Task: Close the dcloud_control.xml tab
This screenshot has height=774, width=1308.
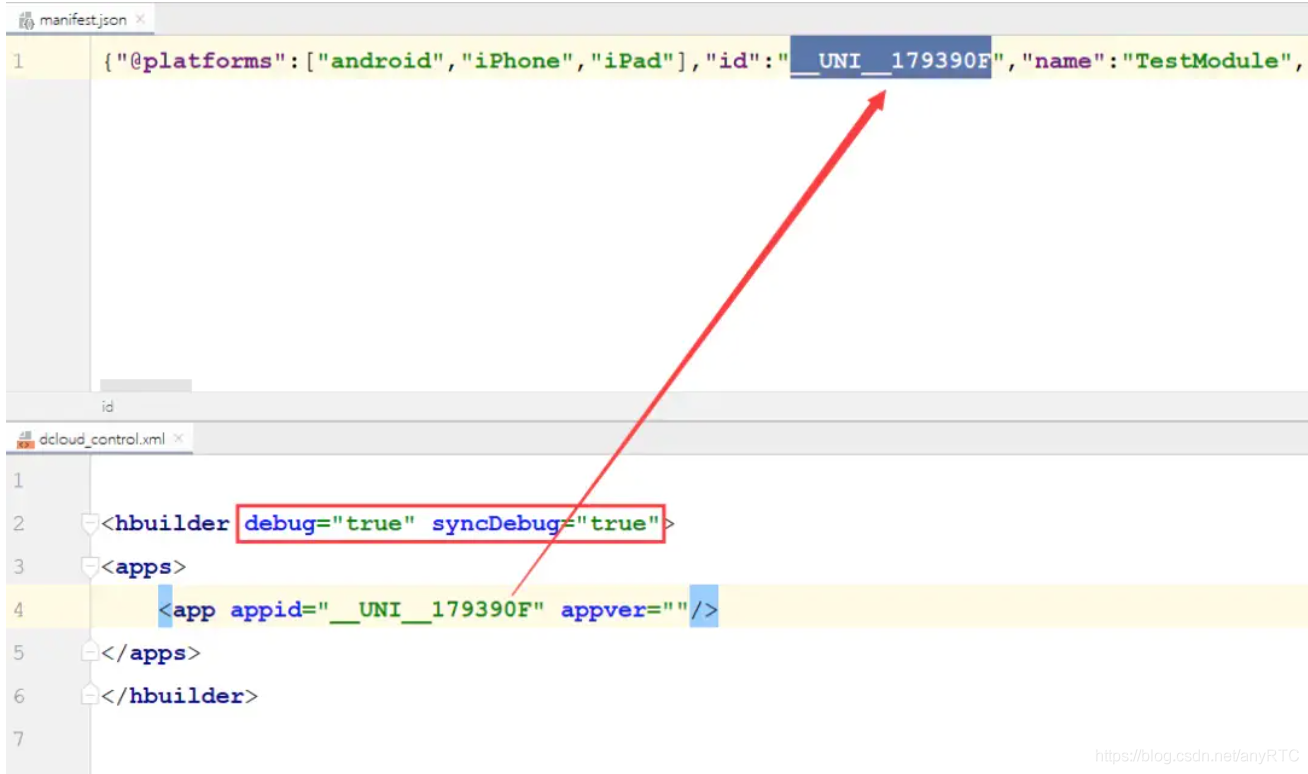Action: click(179, 439)
